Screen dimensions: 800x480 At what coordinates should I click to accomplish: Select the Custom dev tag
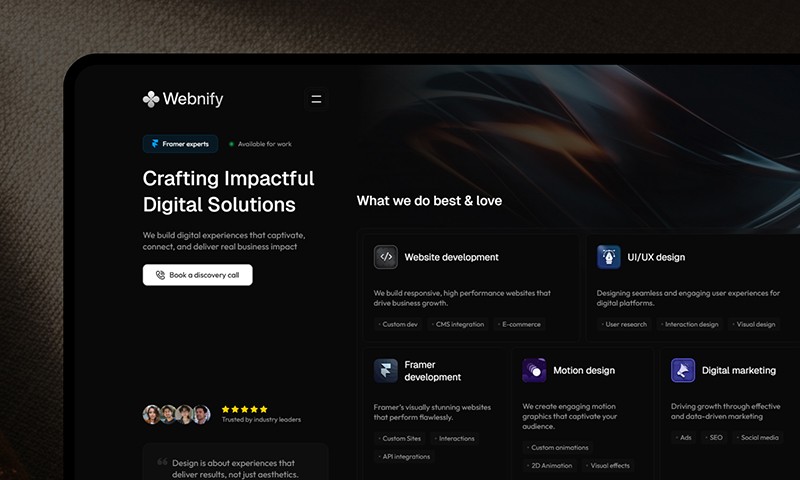coord(398,324)
